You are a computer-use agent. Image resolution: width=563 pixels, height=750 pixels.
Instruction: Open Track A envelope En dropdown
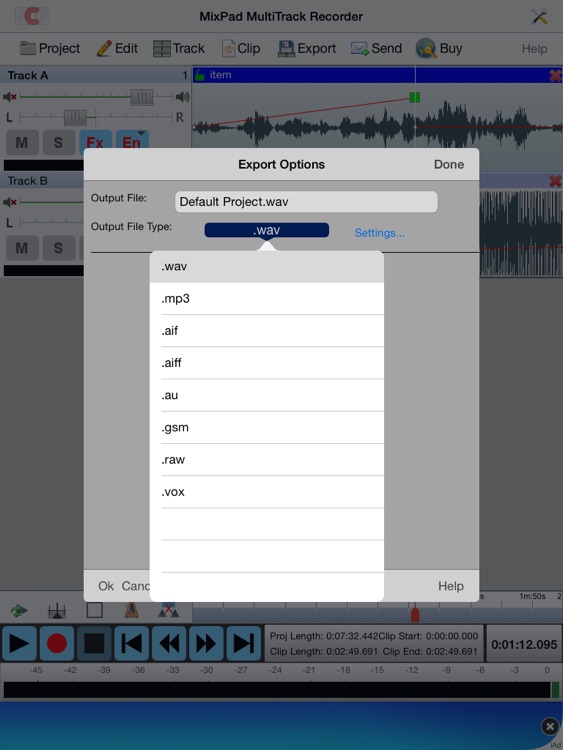132,143
